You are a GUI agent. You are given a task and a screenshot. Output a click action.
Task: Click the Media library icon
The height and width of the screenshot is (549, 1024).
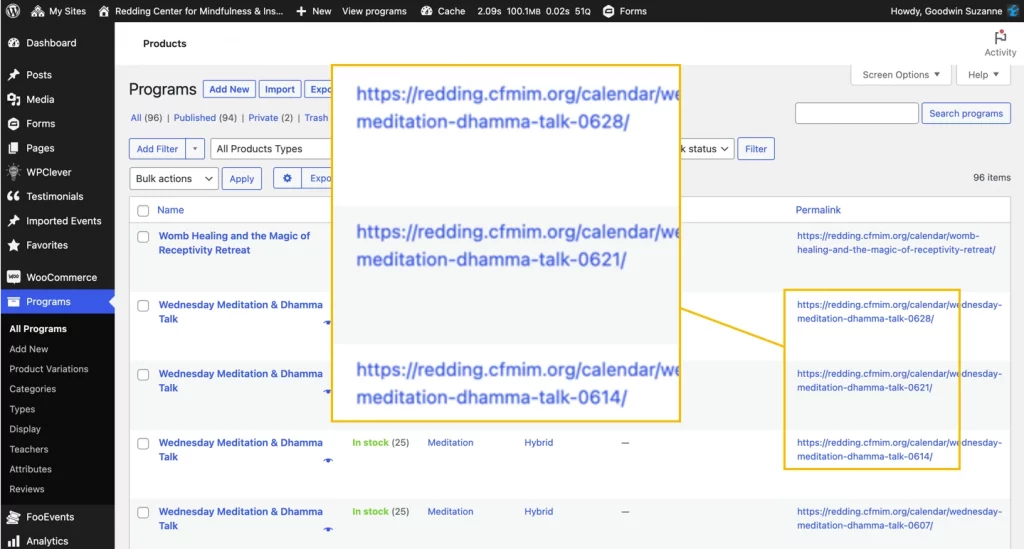coord(14,99)
